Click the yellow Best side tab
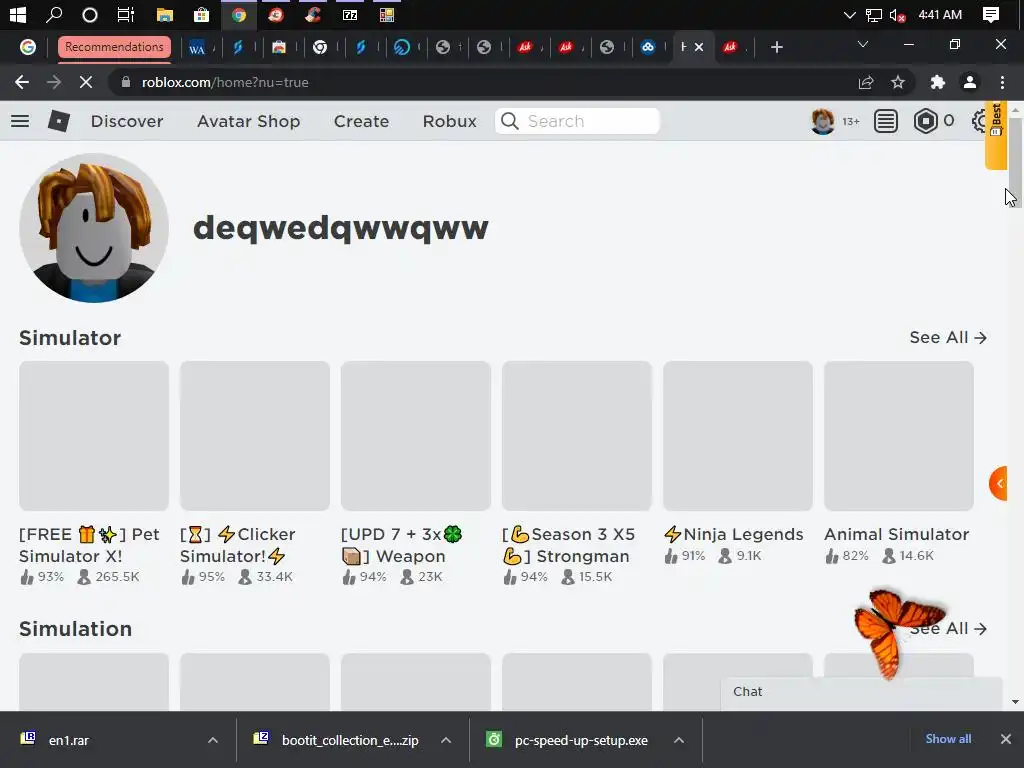1024x768 pixels. [996, 135]
